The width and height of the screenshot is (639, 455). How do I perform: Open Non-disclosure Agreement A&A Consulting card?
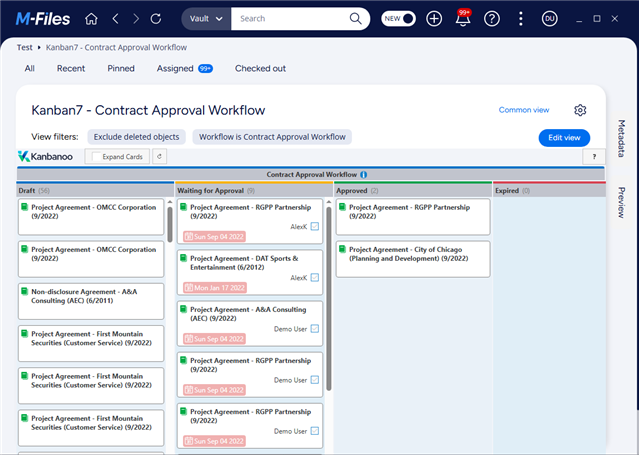tap(91, 301)
